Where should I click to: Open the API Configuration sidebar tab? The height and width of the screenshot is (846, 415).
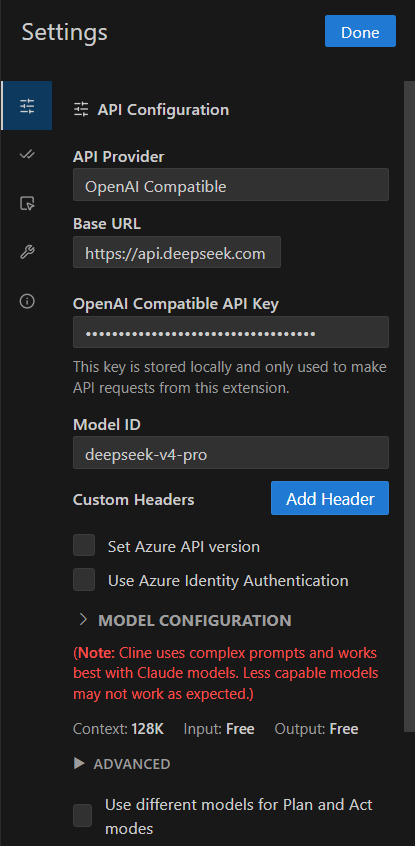click(x=27, y=106)
